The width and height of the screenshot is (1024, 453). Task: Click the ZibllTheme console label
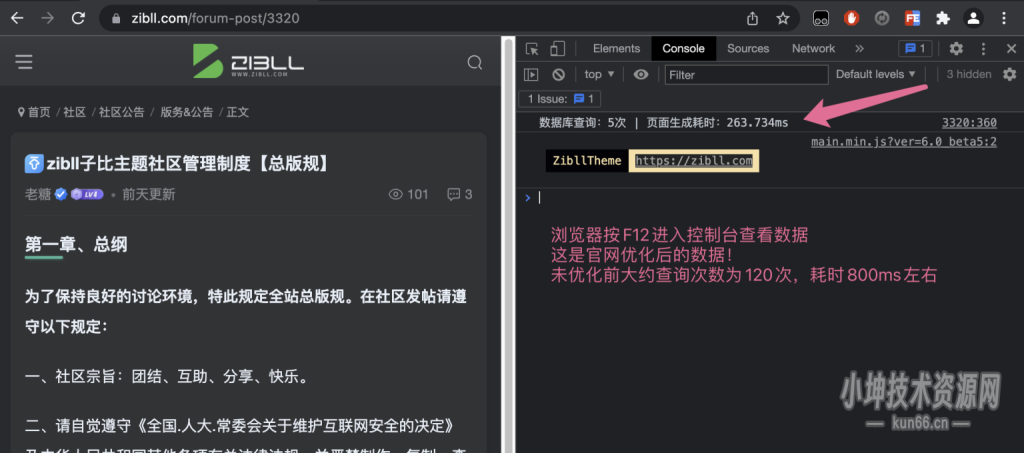tap(587, 161)
